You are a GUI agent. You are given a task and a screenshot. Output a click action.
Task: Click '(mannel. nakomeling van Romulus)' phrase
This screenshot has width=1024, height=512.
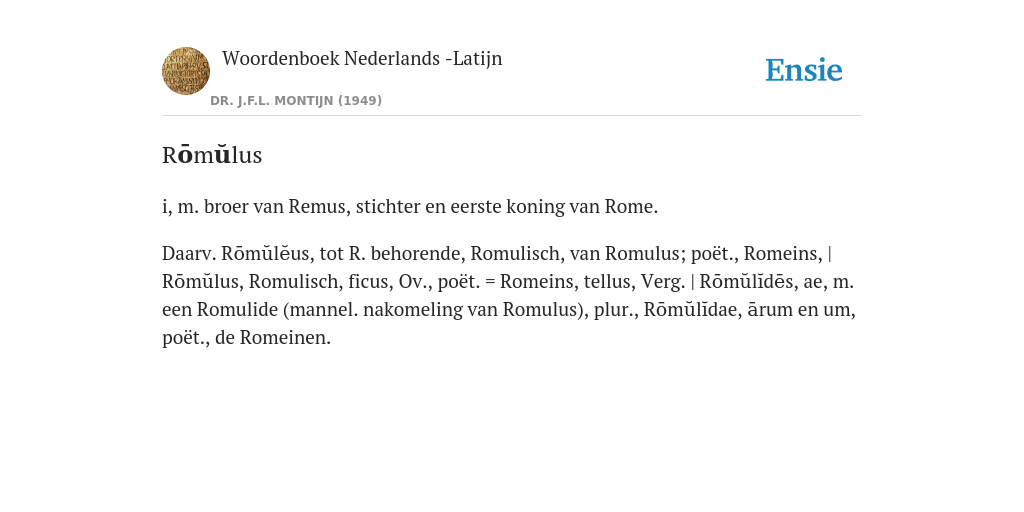[436, 310]
